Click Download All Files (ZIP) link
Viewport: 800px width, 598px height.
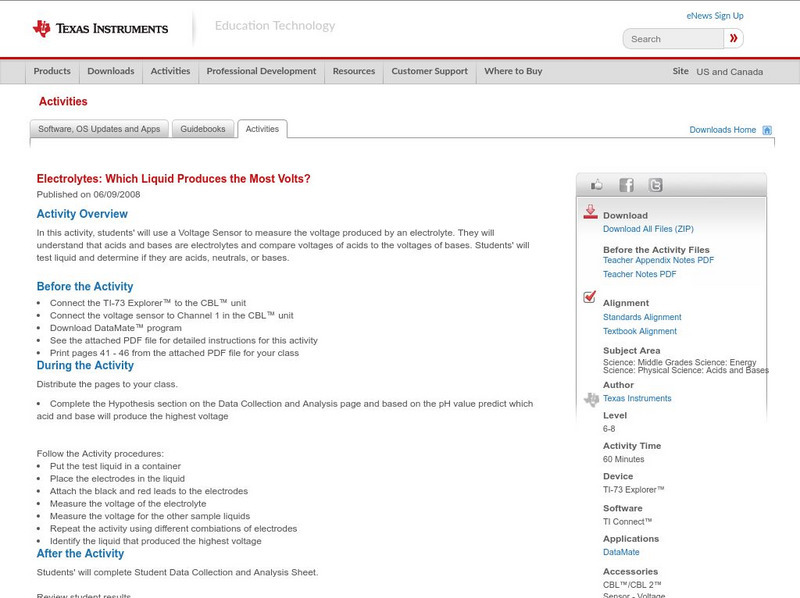(x=648, y=229)
